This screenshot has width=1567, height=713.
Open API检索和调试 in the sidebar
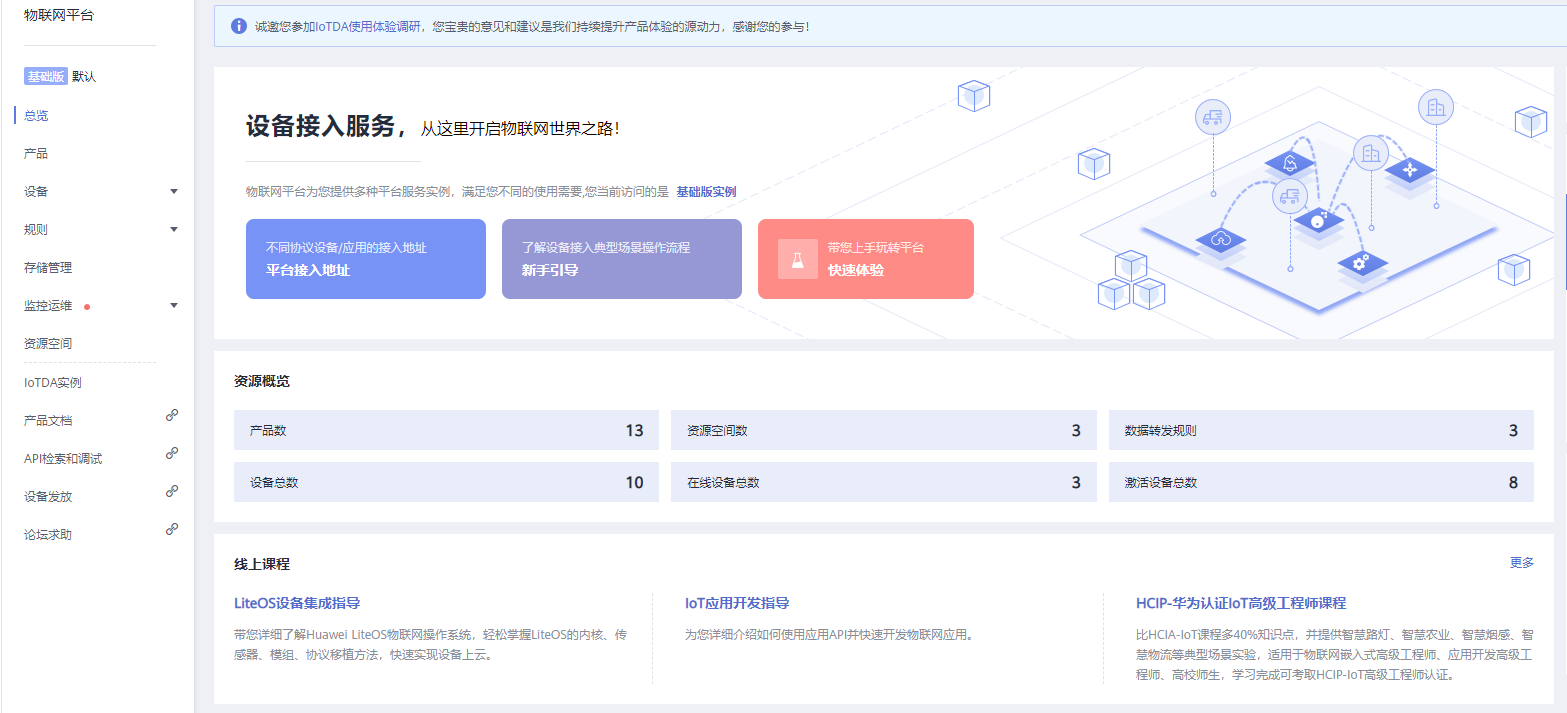click(x=63, y=459)
